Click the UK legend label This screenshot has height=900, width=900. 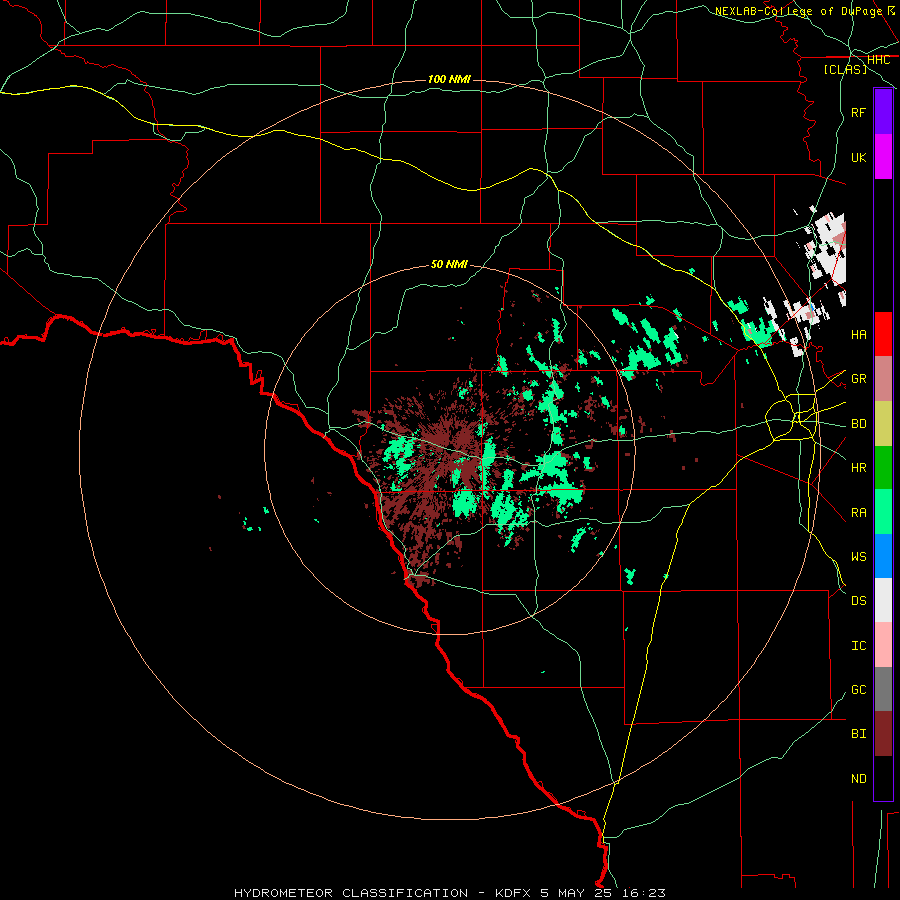coord(859,157)
